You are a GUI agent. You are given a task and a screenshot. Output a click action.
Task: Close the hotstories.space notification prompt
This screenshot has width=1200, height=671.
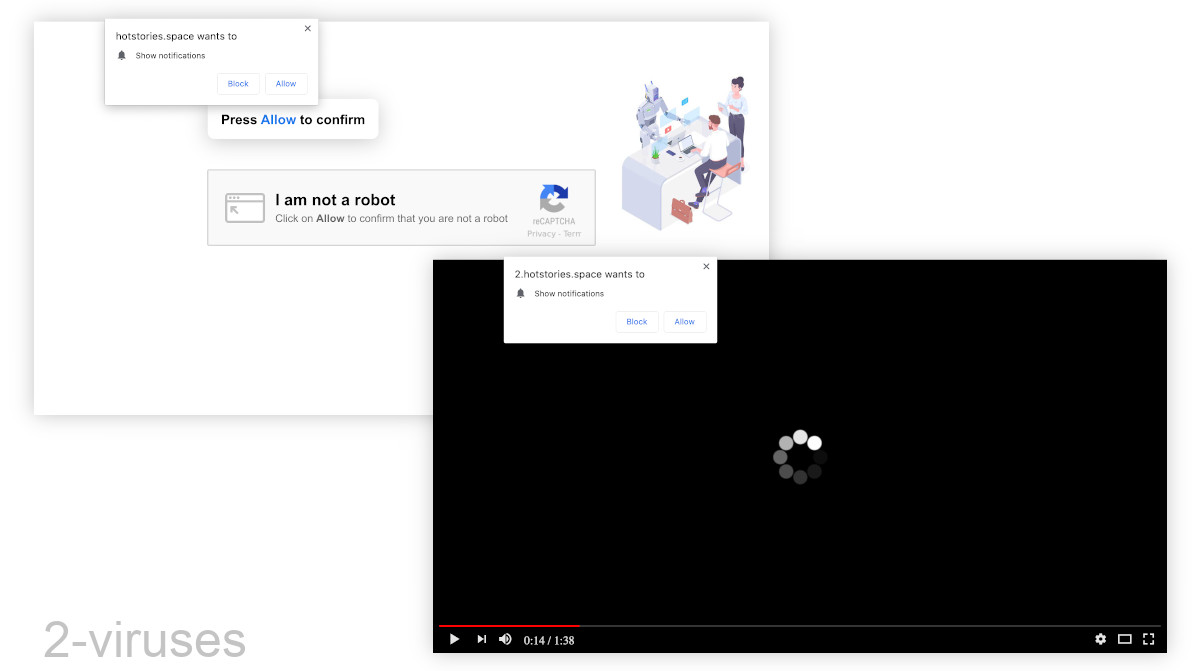coord(308,29)
